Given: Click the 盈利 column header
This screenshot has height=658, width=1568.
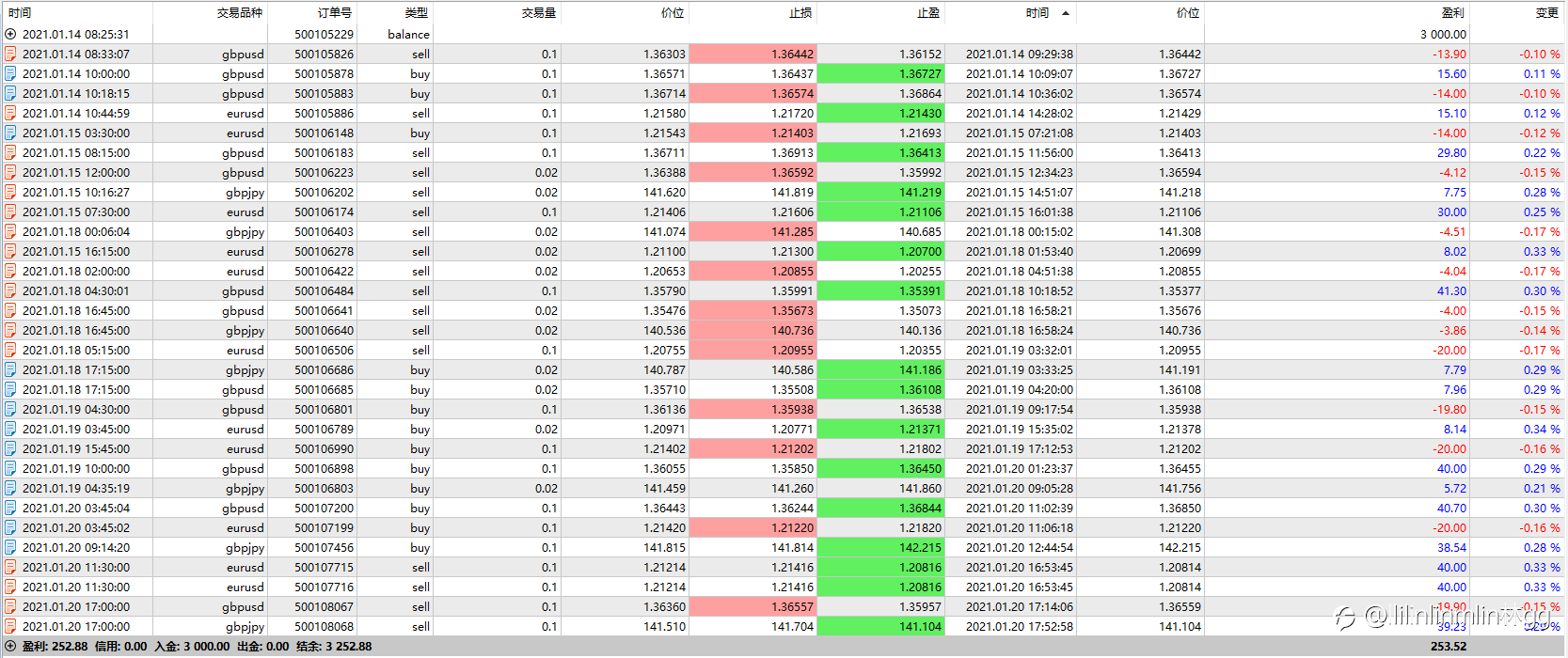Looking at the screenshot, I should pyautogui.click(x=1453, y=13).
